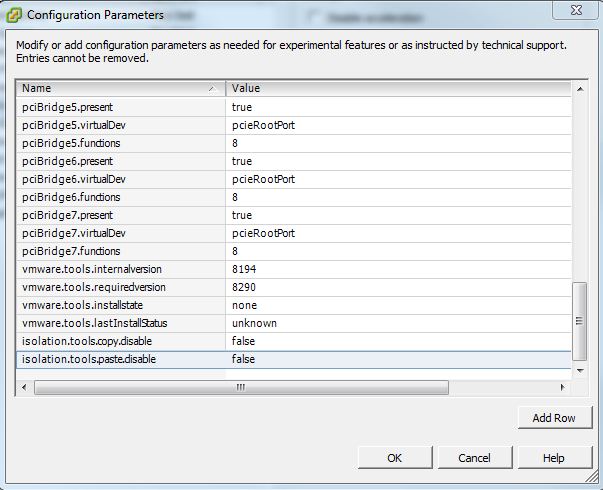Click the horizontal scrollbar left arrow
Image resolution: width=603 pixels, height=490 pixels.
pyautogui.click(x=24, y=387)
